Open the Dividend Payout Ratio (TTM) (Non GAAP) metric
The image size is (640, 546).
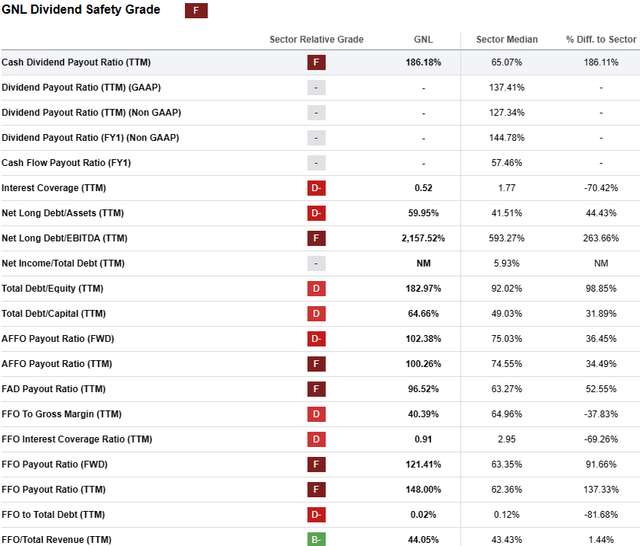(91, 113)
